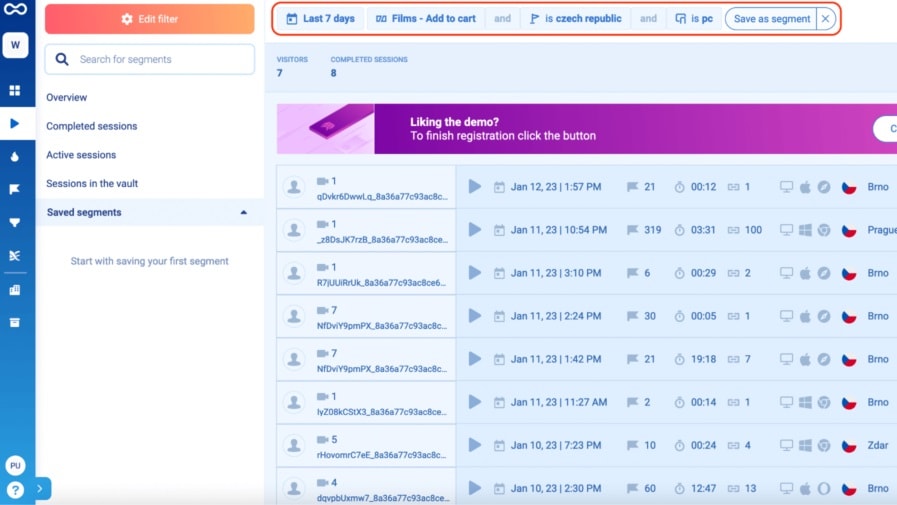Play the Jan 10, 23 2:30 PM session
This screenshot has width=897, height=505.
tap(475, 488)
